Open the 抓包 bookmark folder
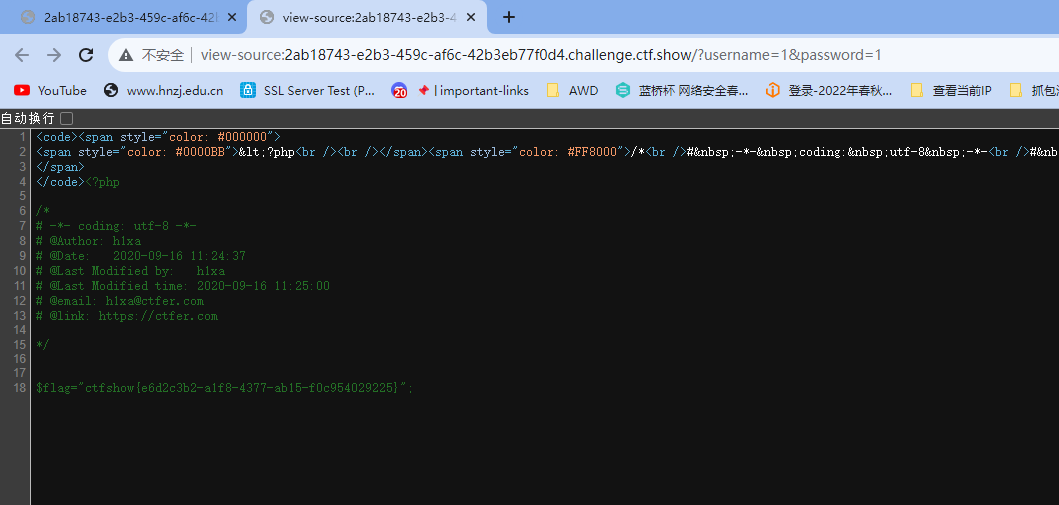The width and height of the screenshot is (1059, 505). (x=1033, y=90)
